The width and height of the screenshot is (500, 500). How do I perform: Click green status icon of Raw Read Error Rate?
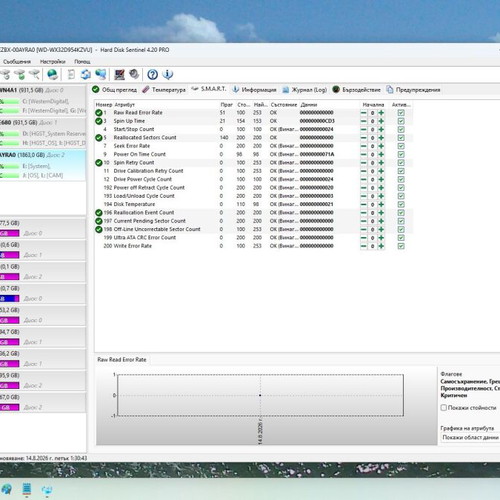pyautogui.click(x=99, y=113)
